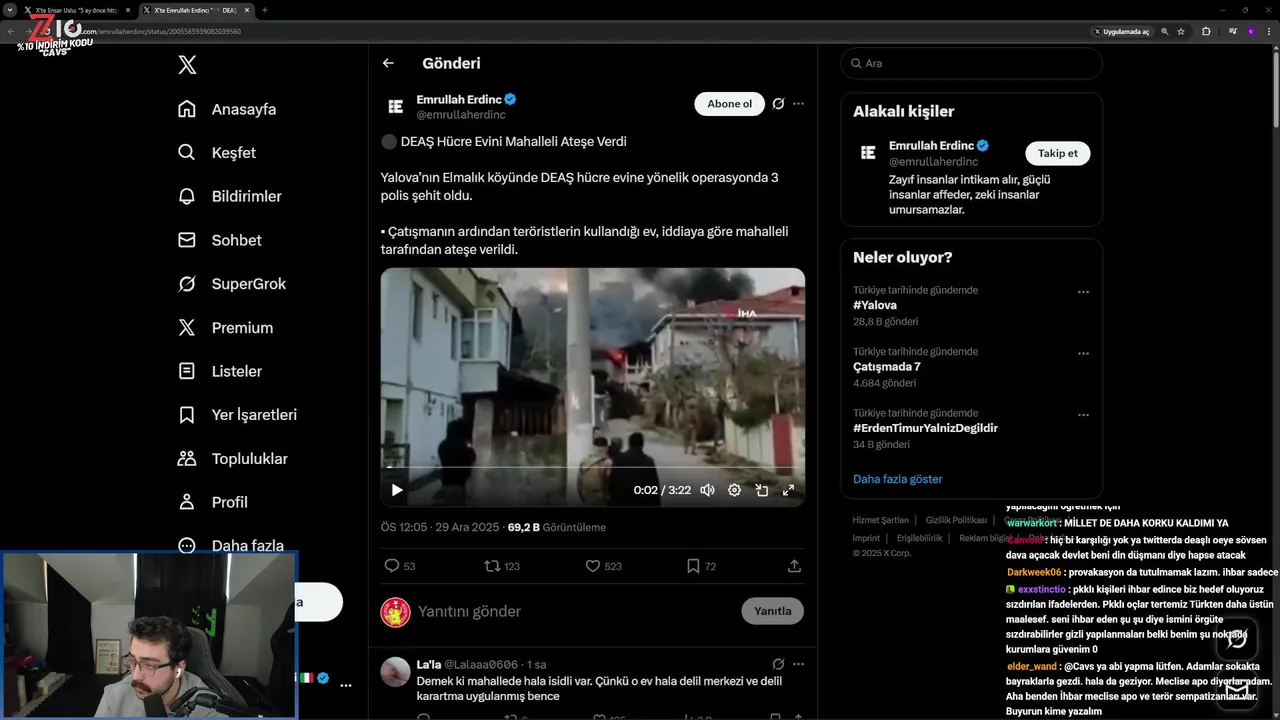Enter fullscreen on the video
This screenshot has height=720, width=1280.
[788, 490]
